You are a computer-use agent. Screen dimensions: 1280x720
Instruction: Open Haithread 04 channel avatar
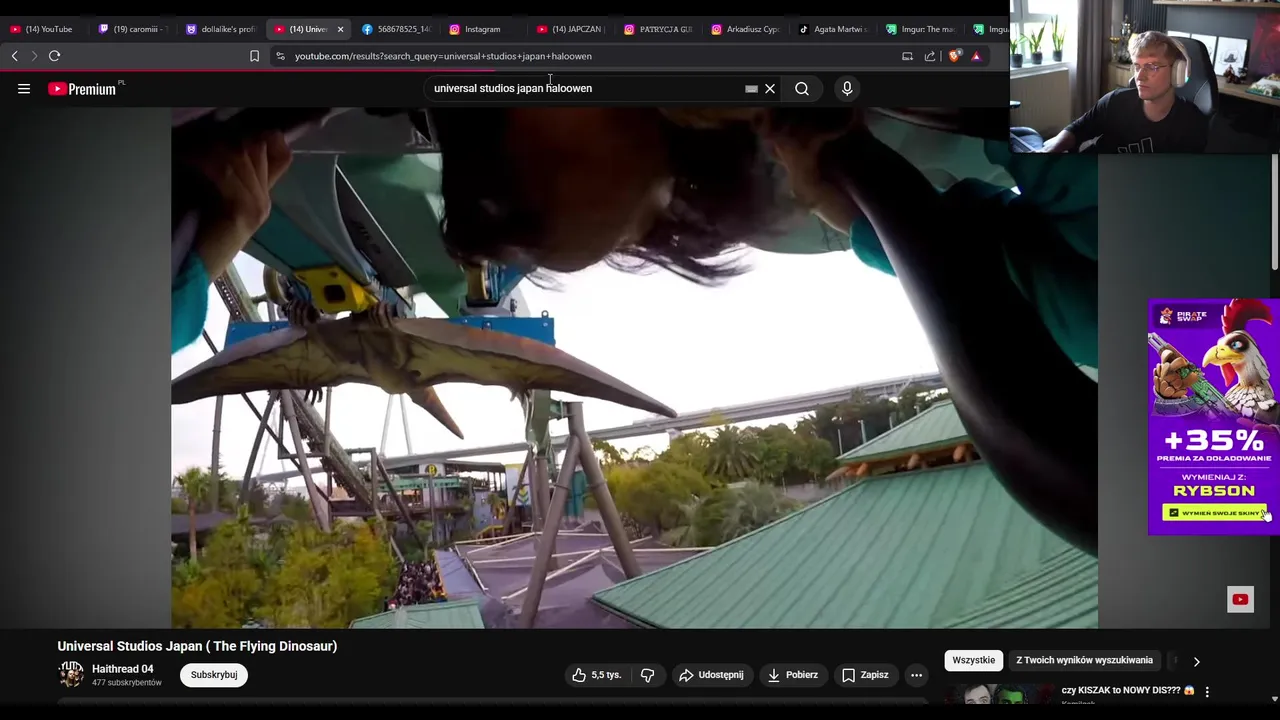(71, 675)
